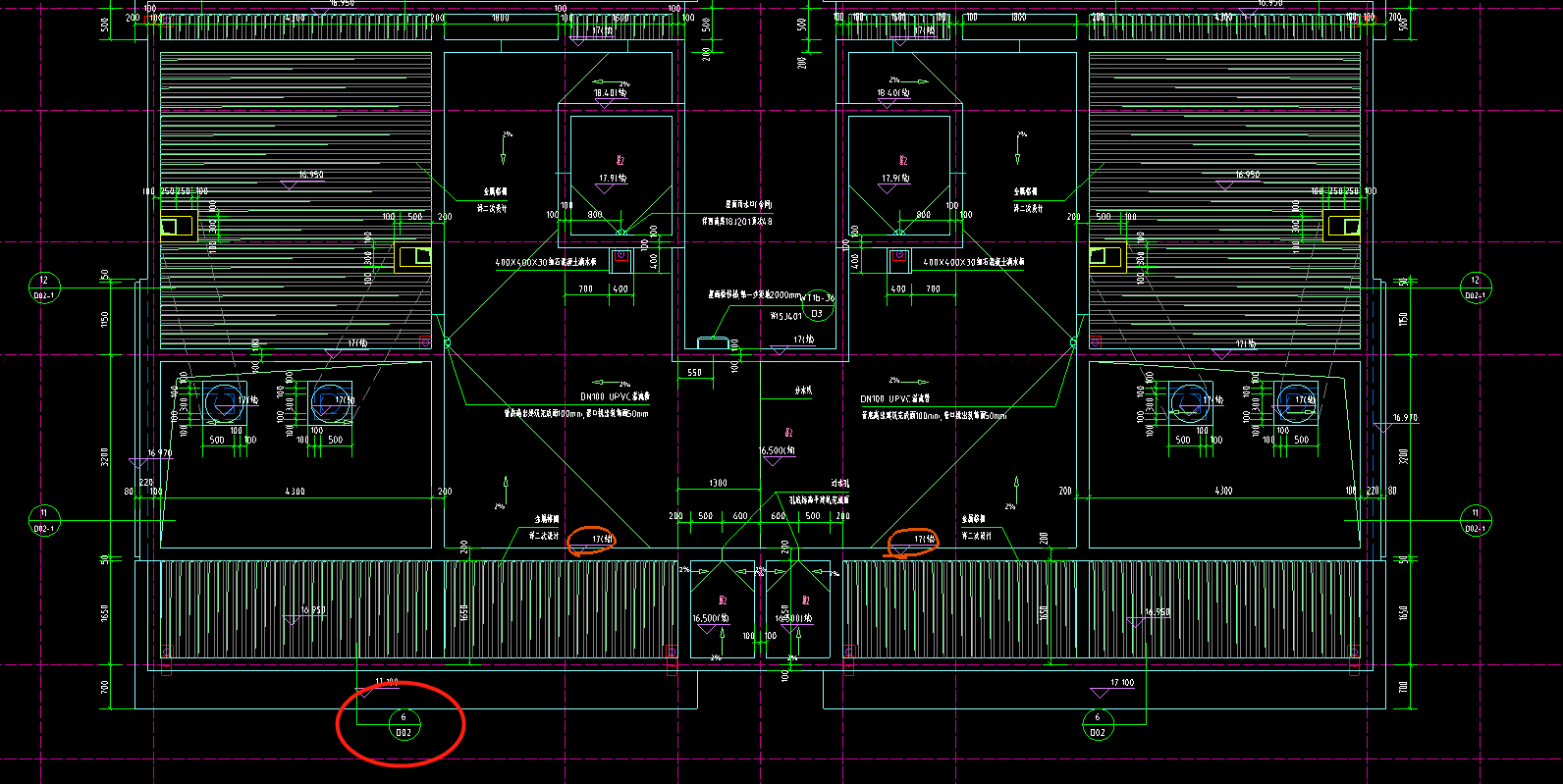
Task: Select upper-right 16.950 elevation label
Action: tap(1247, 175)
